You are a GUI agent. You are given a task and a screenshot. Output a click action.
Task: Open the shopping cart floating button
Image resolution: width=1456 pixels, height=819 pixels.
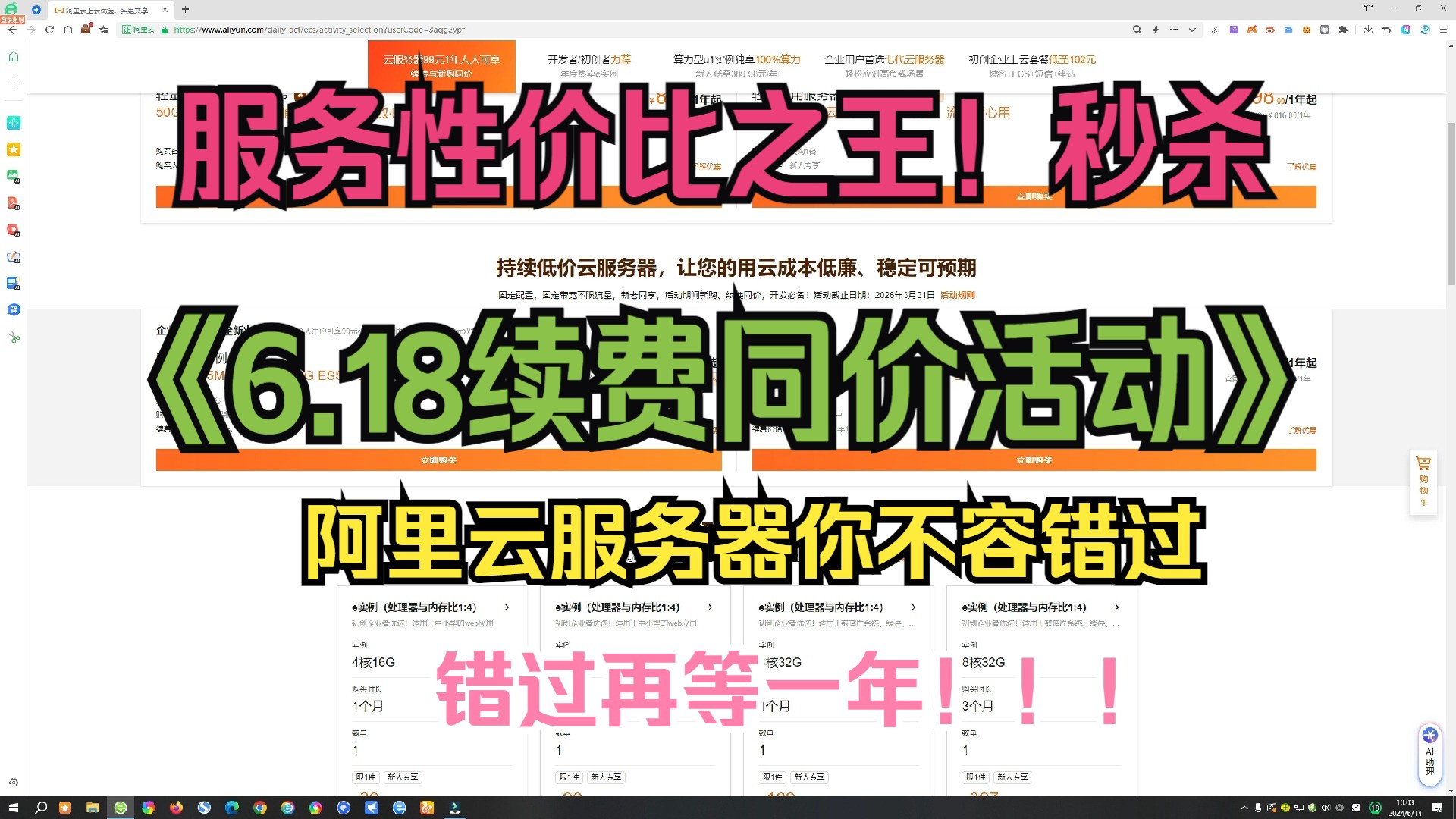point(1423,482)
